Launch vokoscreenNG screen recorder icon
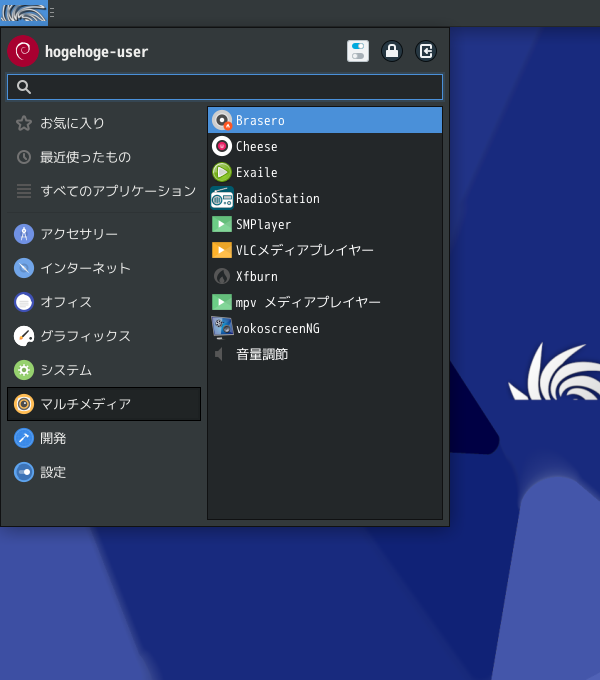 coord(222,328)
